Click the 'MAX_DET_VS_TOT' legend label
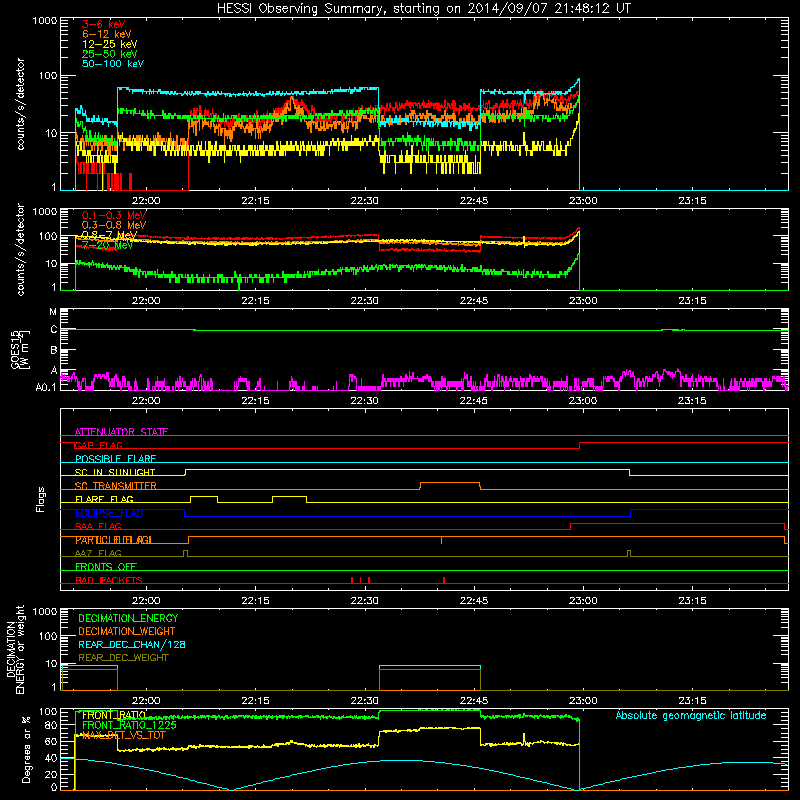The image size is (800, 800). 123,735
